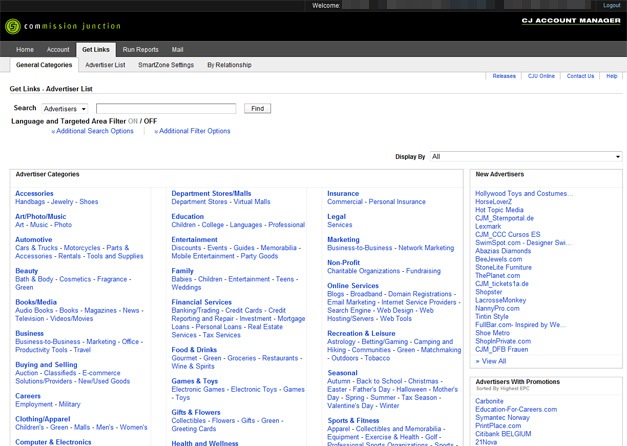Image resolution: width=627 pixels, height=446 pixels.
Task: Open the Art/Photo/Music category
Action: point(40,216)
